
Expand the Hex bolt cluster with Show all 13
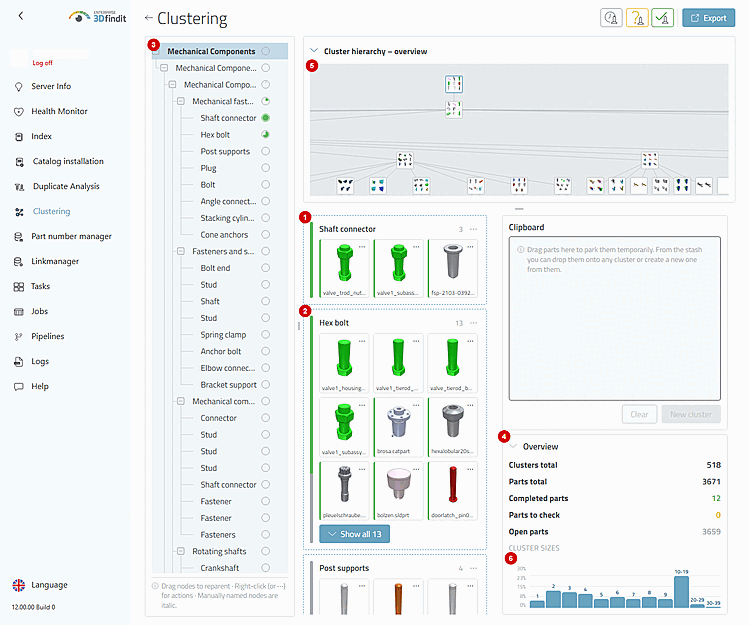pos(354,534)
